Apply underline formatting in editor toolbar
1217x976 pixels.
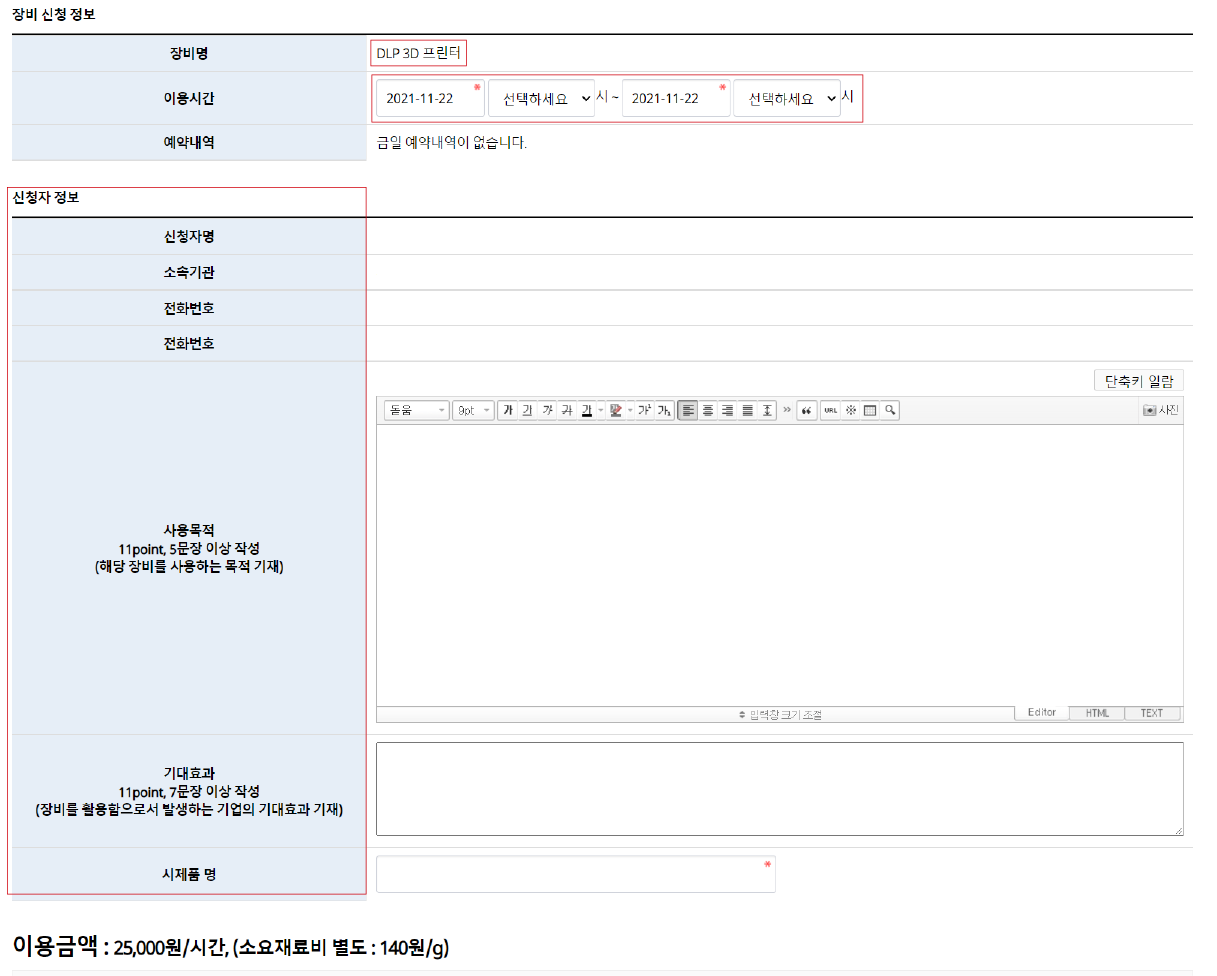pos(527,410)
